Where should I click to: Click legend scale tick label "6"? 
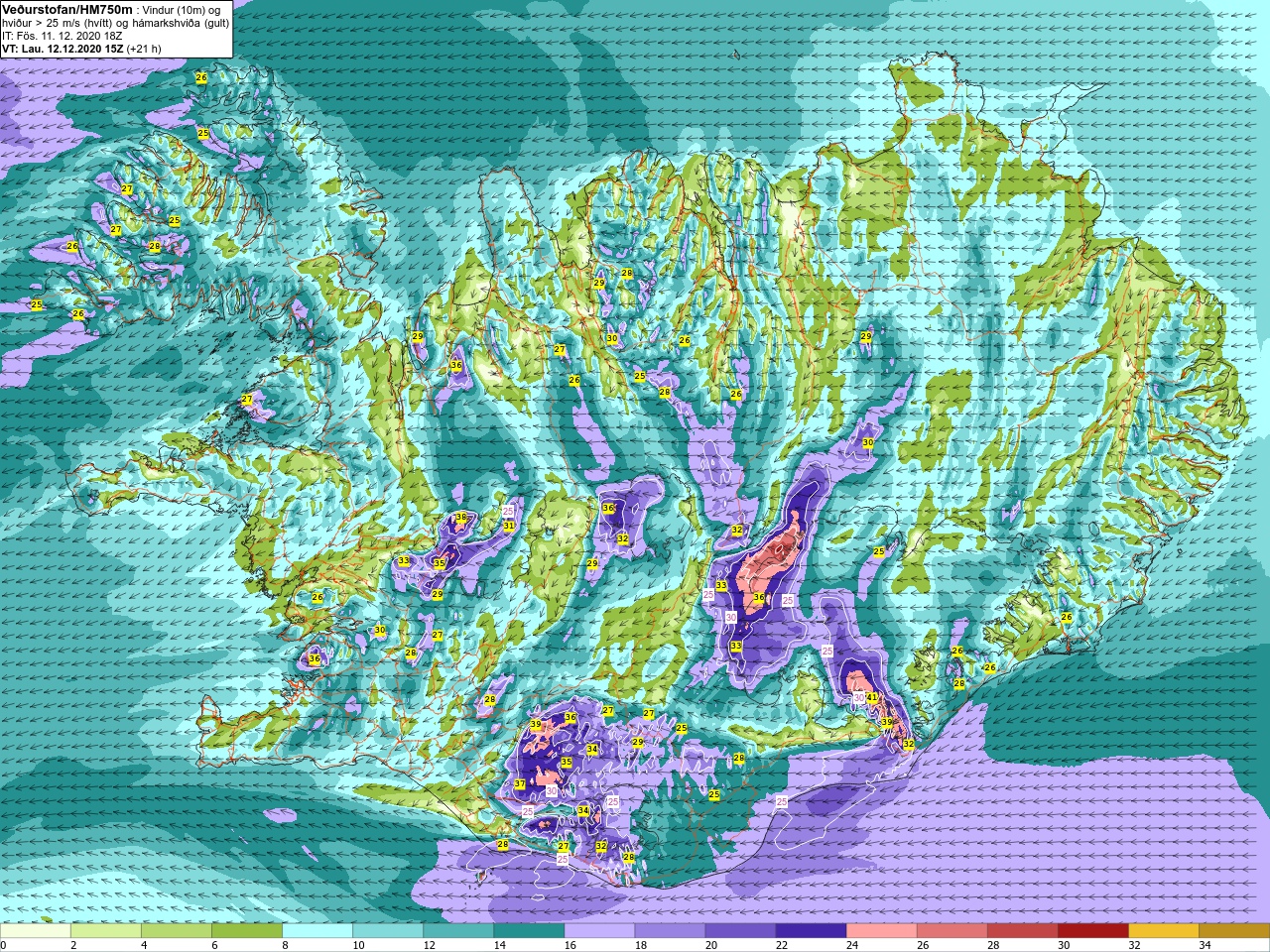214,945
